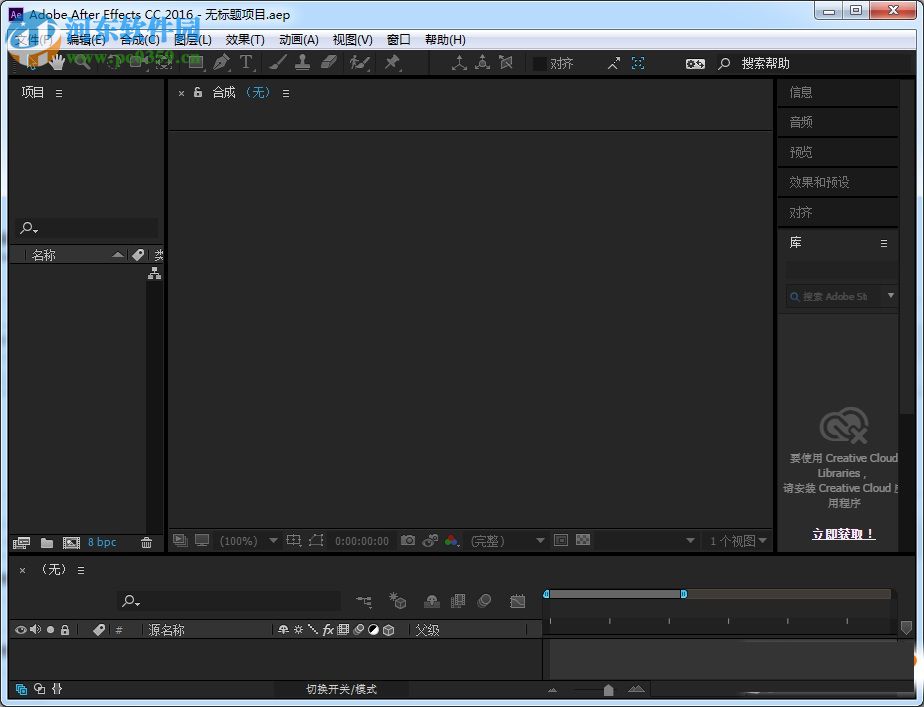Create a new folder in the Project panel
Screen dimensions: 924x707
click(x=47, y=542)
